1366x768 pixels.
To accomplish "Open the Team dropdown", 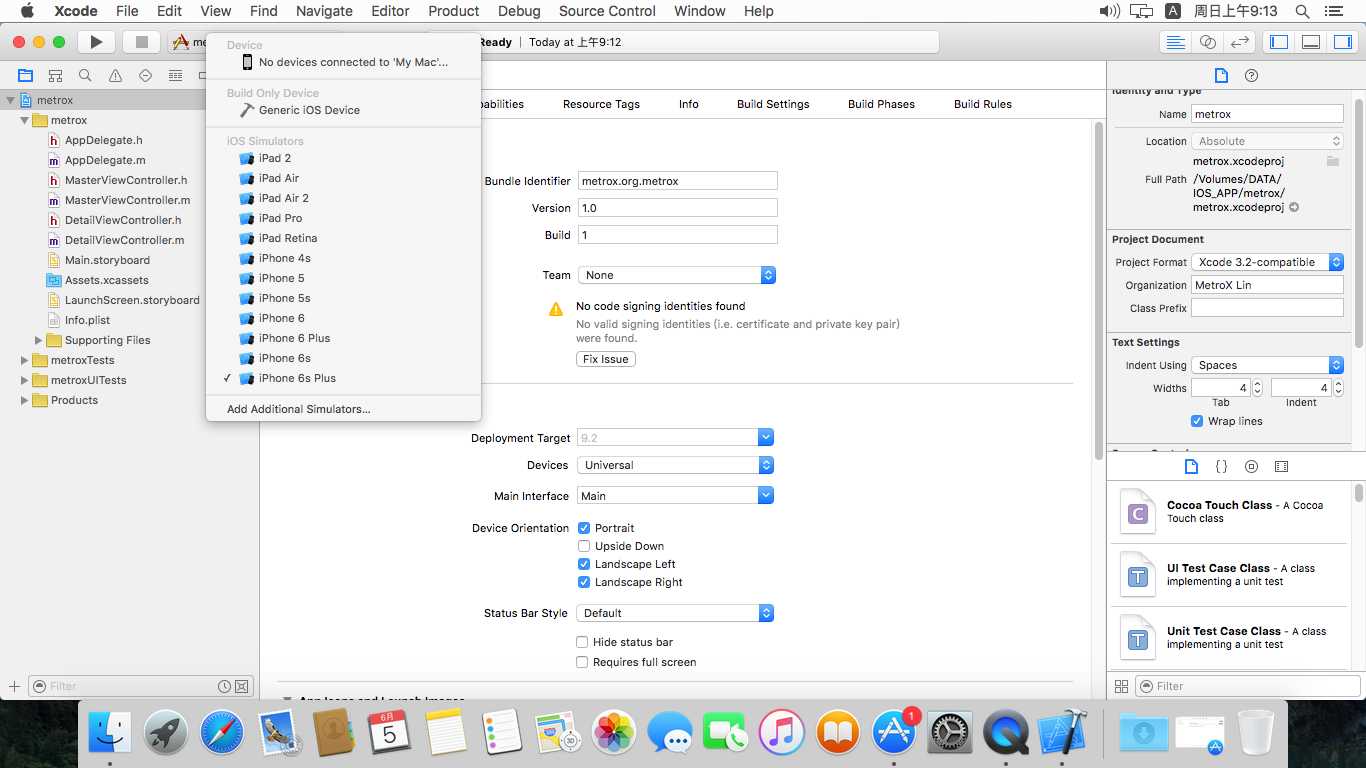I will pos(677,275).
